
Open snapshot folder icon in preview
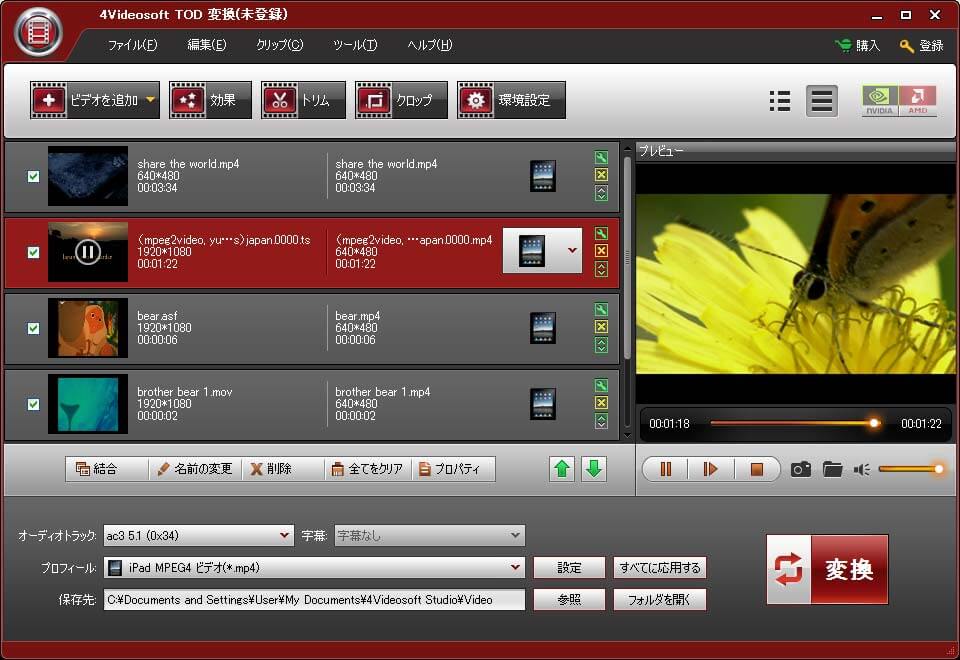tap(832, 470)
